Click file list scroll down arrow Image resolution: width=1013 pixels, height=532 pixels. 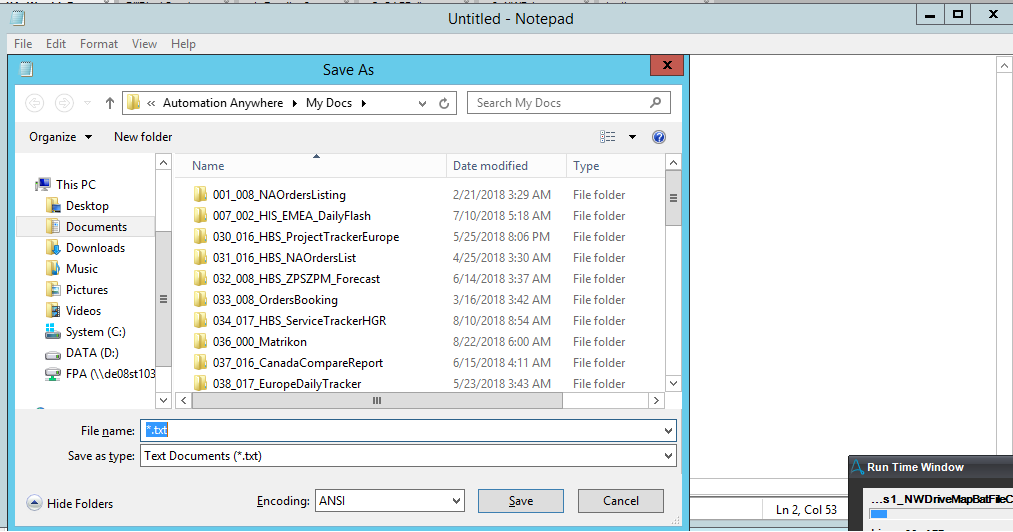(x=673, y=383)
